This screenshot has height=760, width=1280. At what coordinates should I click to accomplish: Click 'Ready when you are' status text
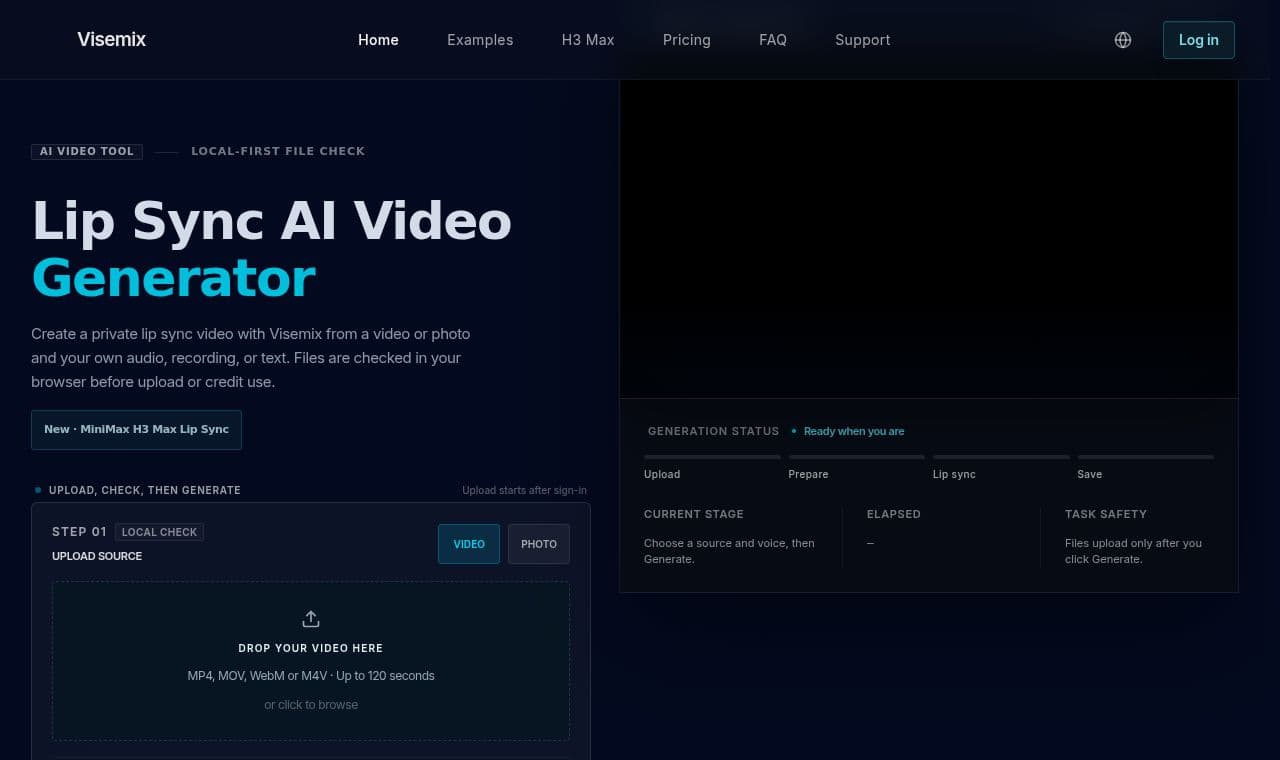pyautogui.click(x=854, y=431)
